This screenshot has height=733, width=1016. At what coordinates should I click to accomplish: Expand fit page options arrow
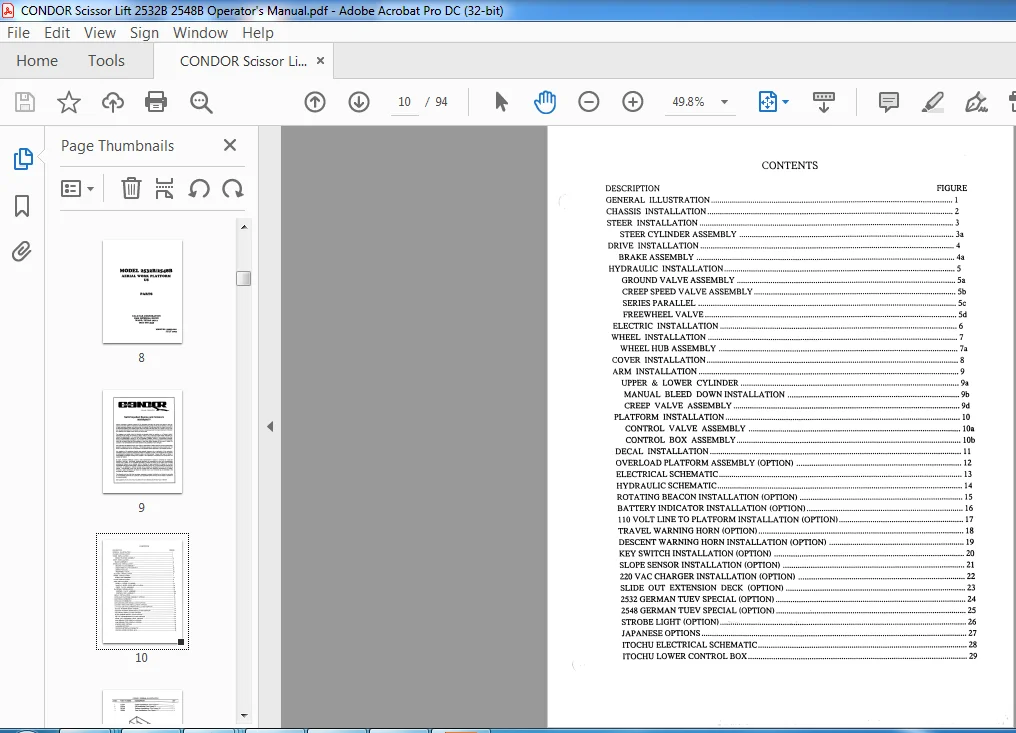click(x=785, y=102)
